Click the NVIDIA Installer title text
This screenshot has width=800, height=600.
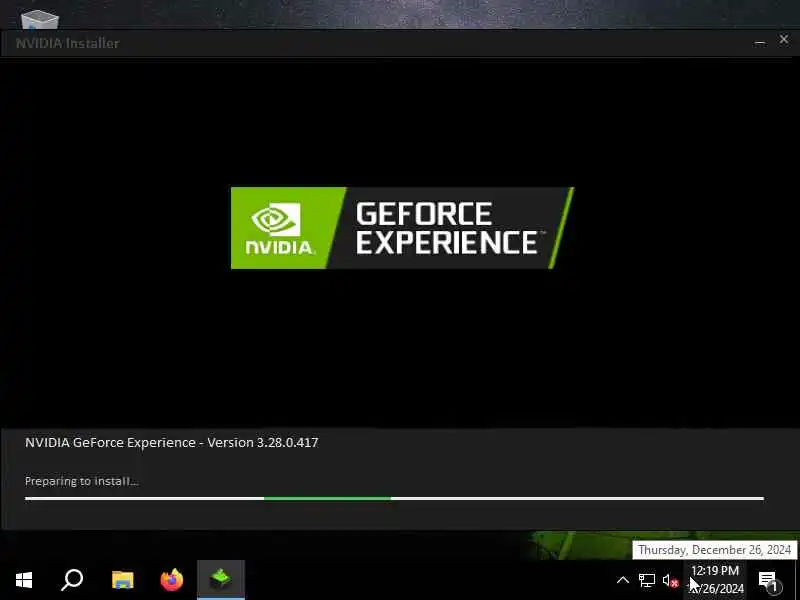[x=67, y=43]
